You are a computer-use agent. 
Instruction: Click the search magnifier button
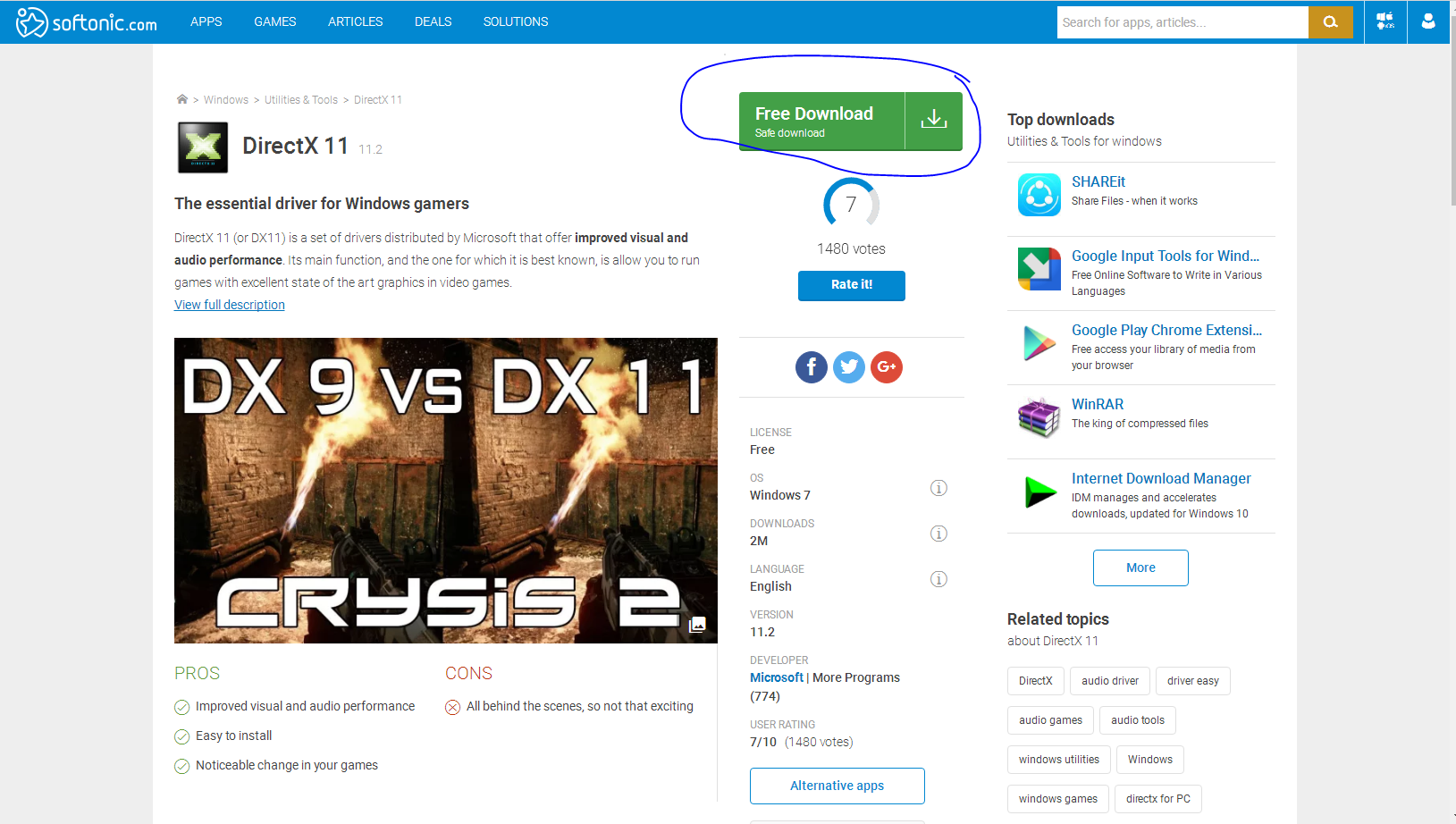[1330, 22]
